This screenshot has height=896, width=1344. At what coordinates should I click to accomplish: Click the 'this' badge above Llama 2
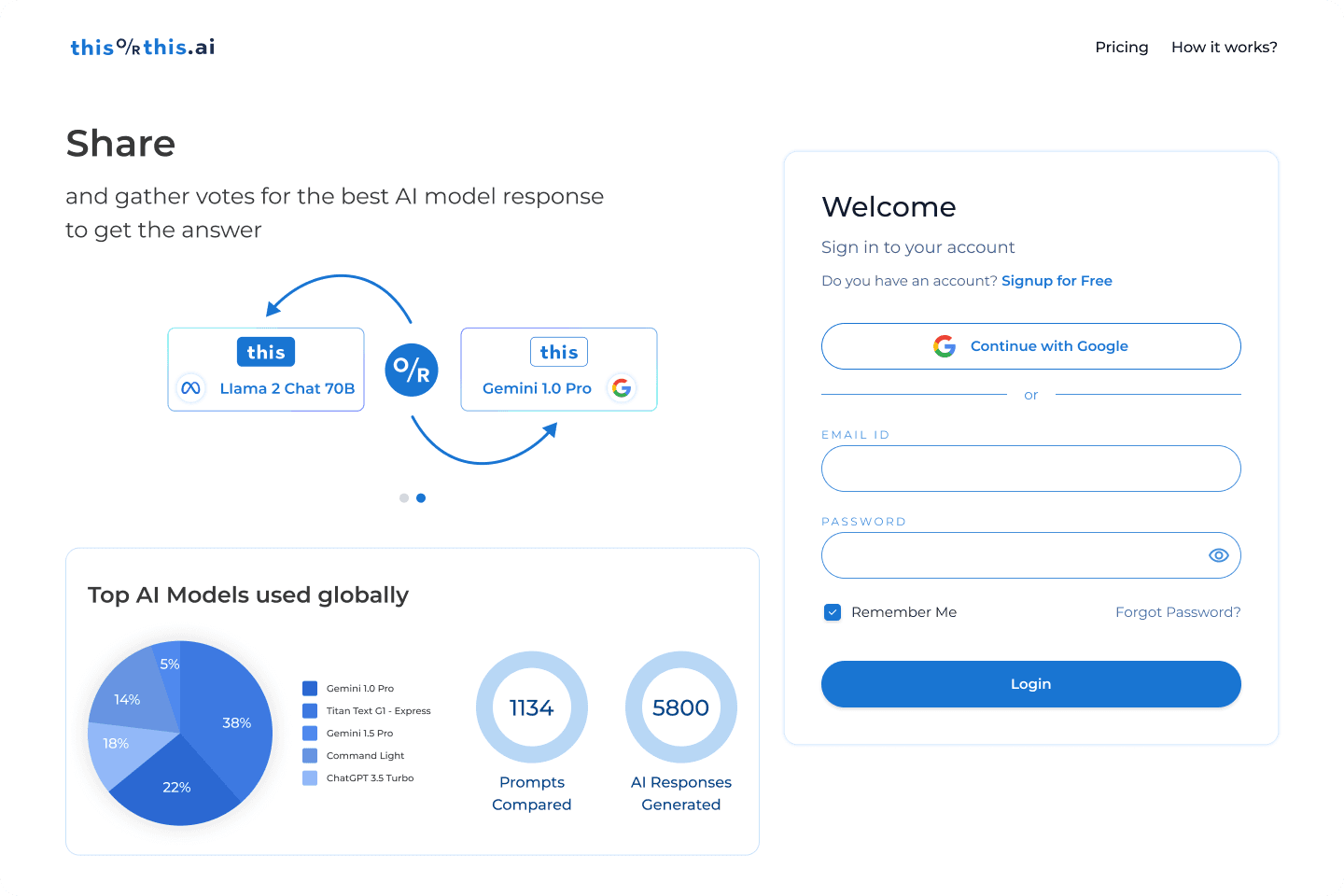266,352
